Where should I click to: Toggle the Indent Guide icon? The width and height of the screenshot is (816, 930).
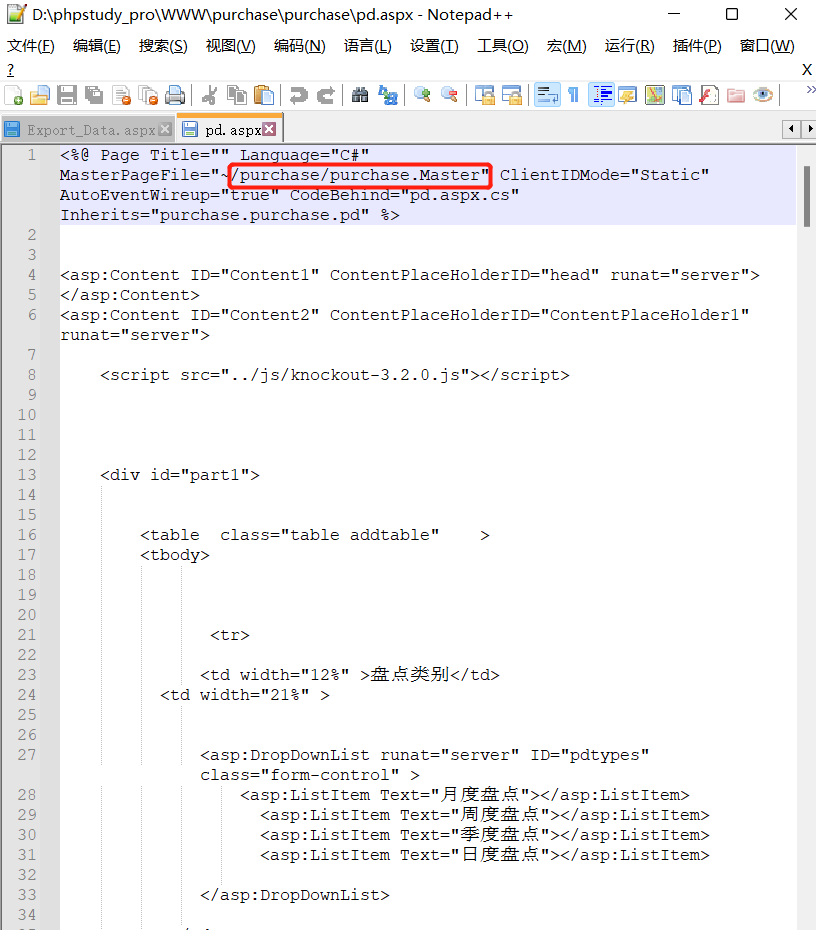(601, 95)
